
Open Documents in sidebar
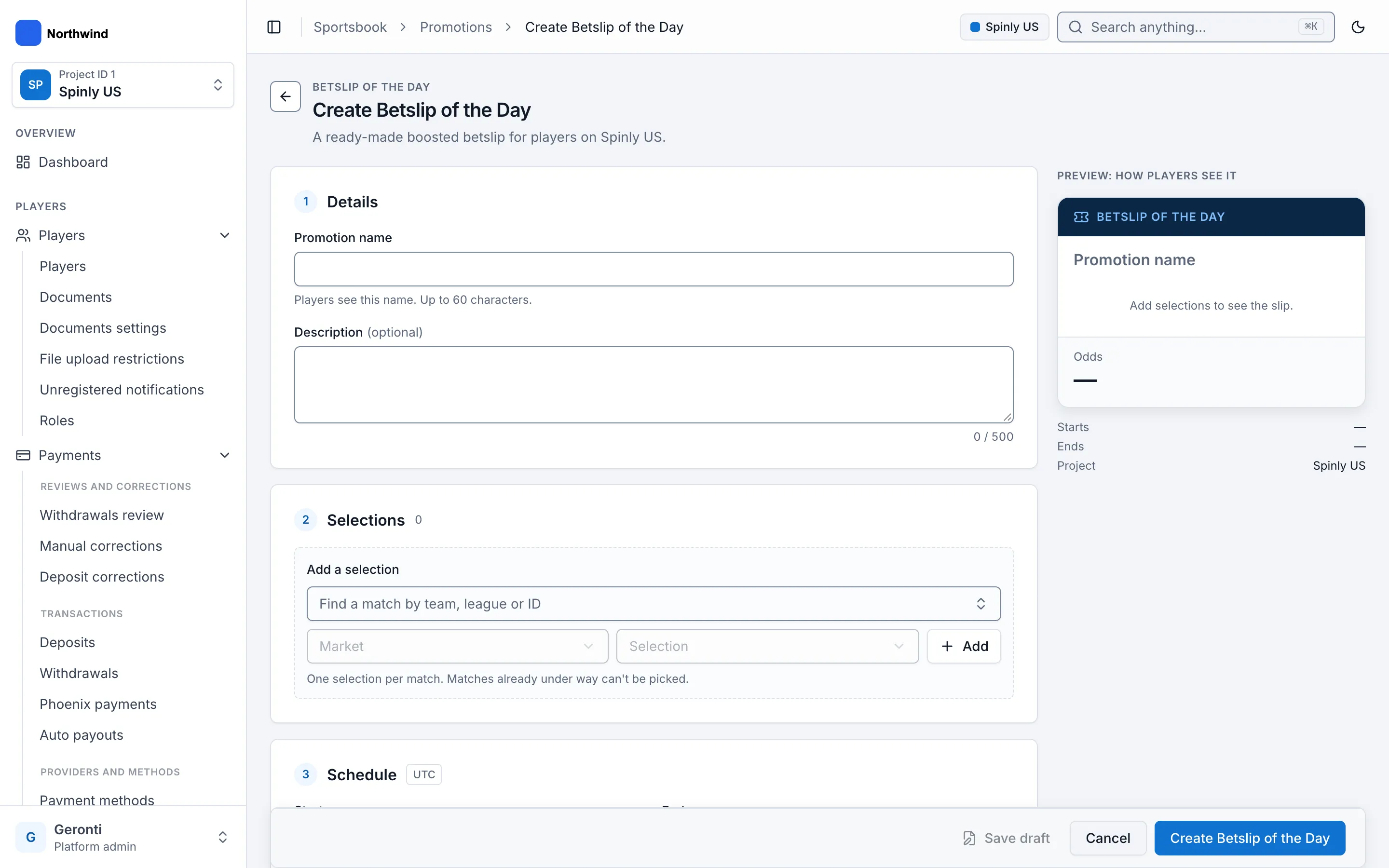[x=76, y=297]
